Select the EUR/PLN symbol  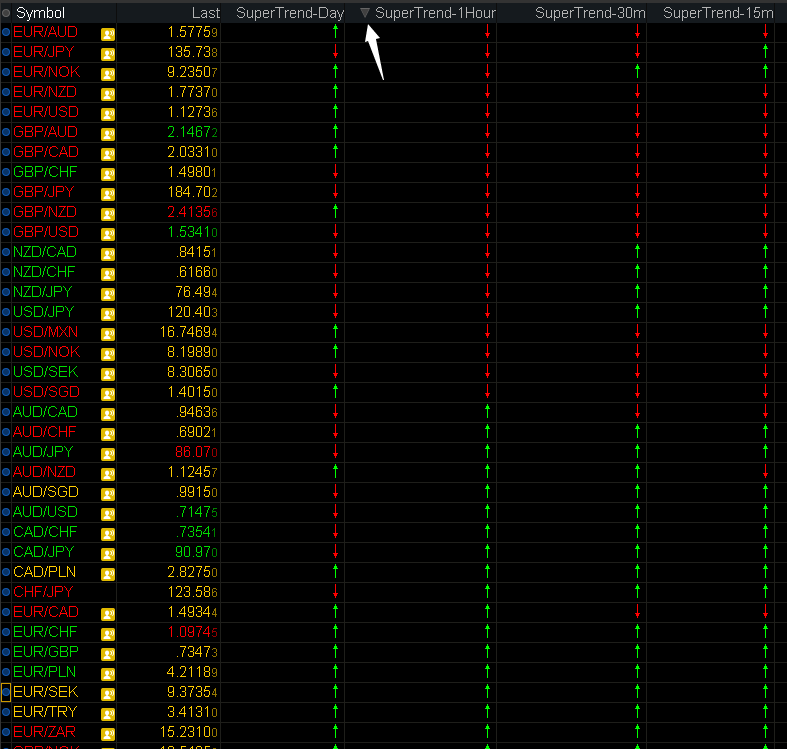44,672
